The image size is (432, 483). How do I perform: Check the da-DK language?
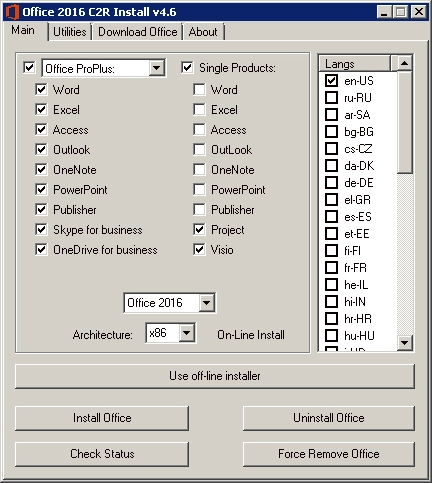click(331, 166)
